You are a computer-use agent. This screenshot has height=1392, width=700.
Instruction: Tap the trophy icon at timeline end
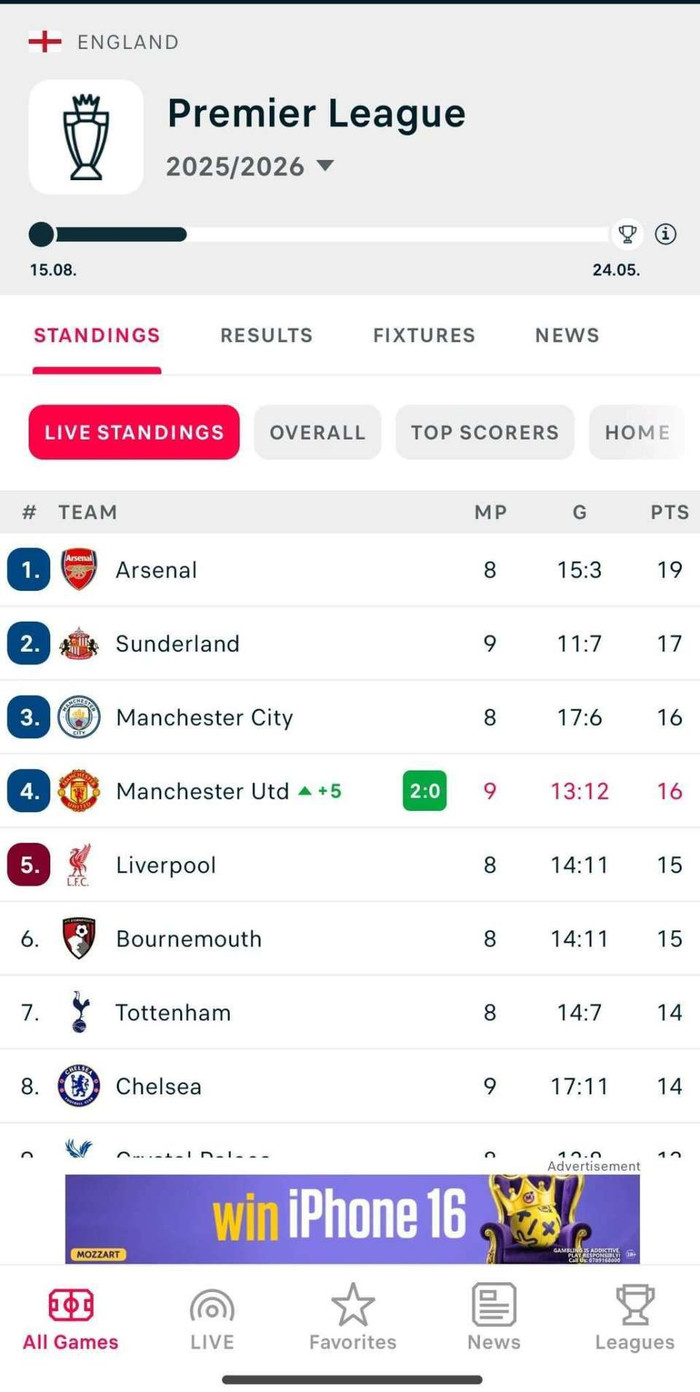coord(627,234)
